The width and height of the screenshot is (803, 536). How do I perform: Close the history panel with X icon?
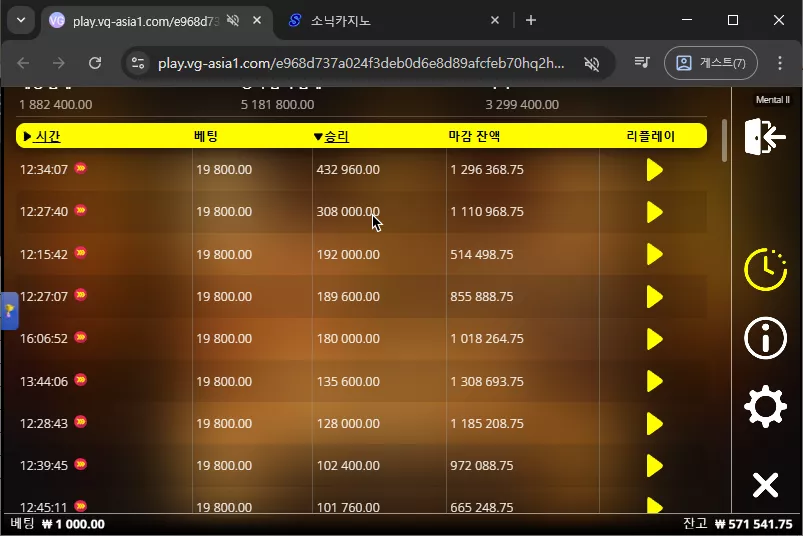(765, 485)
